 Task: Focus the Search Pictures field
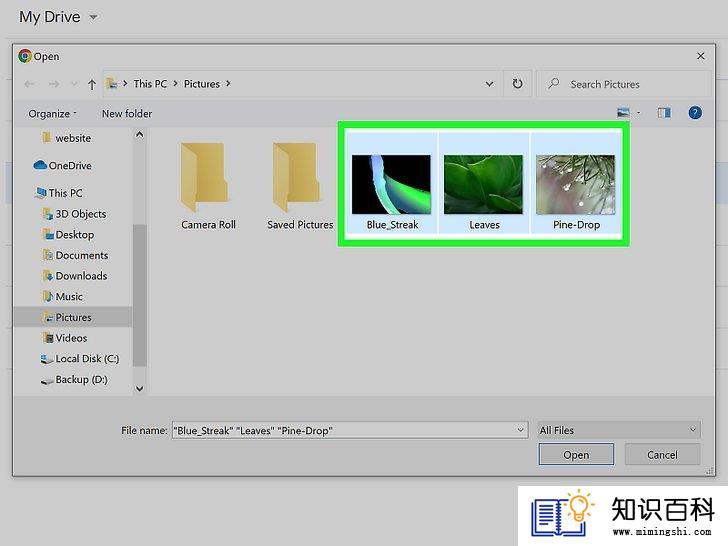(x=624, y=84)
